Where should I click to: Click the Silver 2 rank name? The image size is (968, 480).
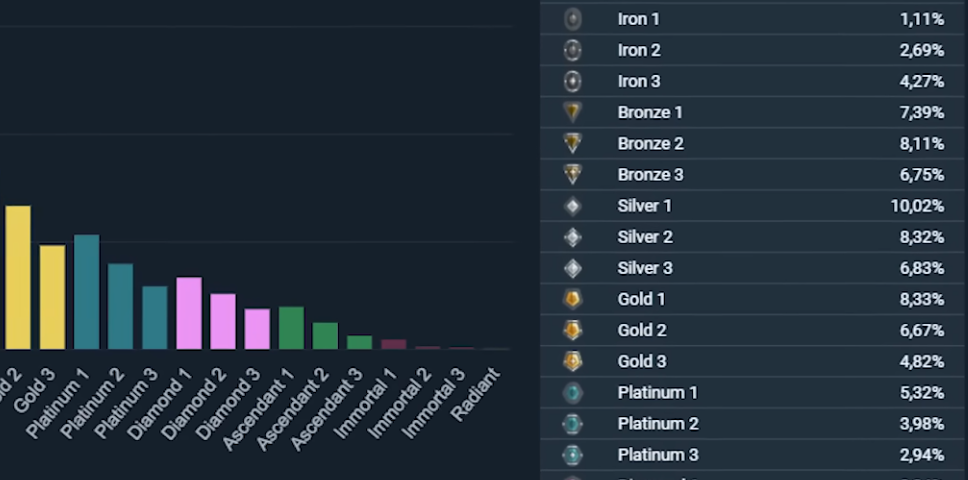[x=645, y=237]
